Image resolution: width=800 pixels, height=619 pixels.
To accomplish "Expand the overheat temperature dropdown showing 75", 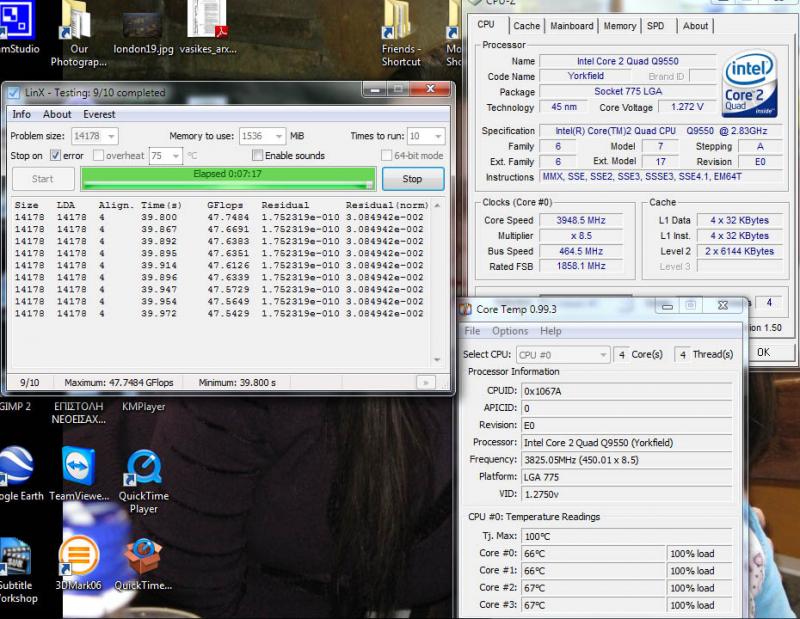I will (x=176, y=156).
